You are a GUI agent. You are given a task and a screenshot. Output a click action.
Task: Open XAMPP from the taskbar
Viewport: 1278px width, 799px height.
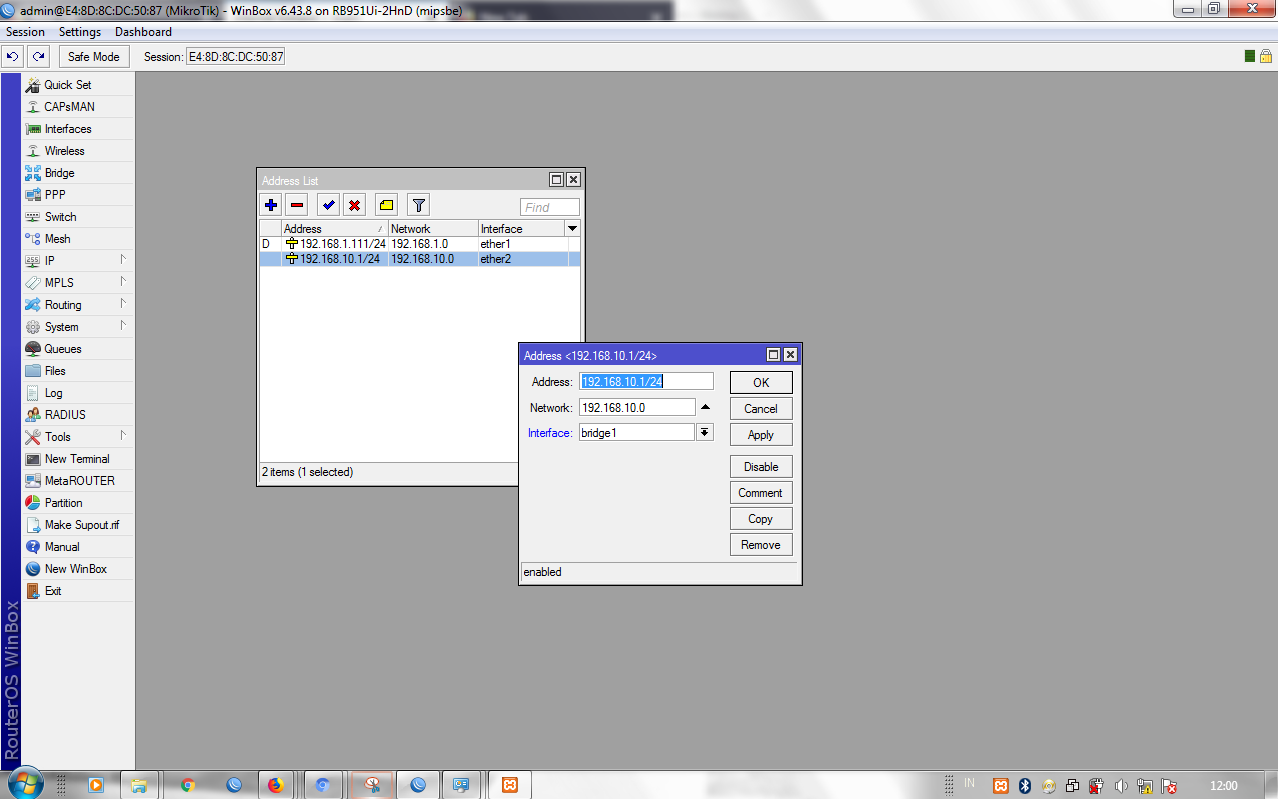pos(509,785)
